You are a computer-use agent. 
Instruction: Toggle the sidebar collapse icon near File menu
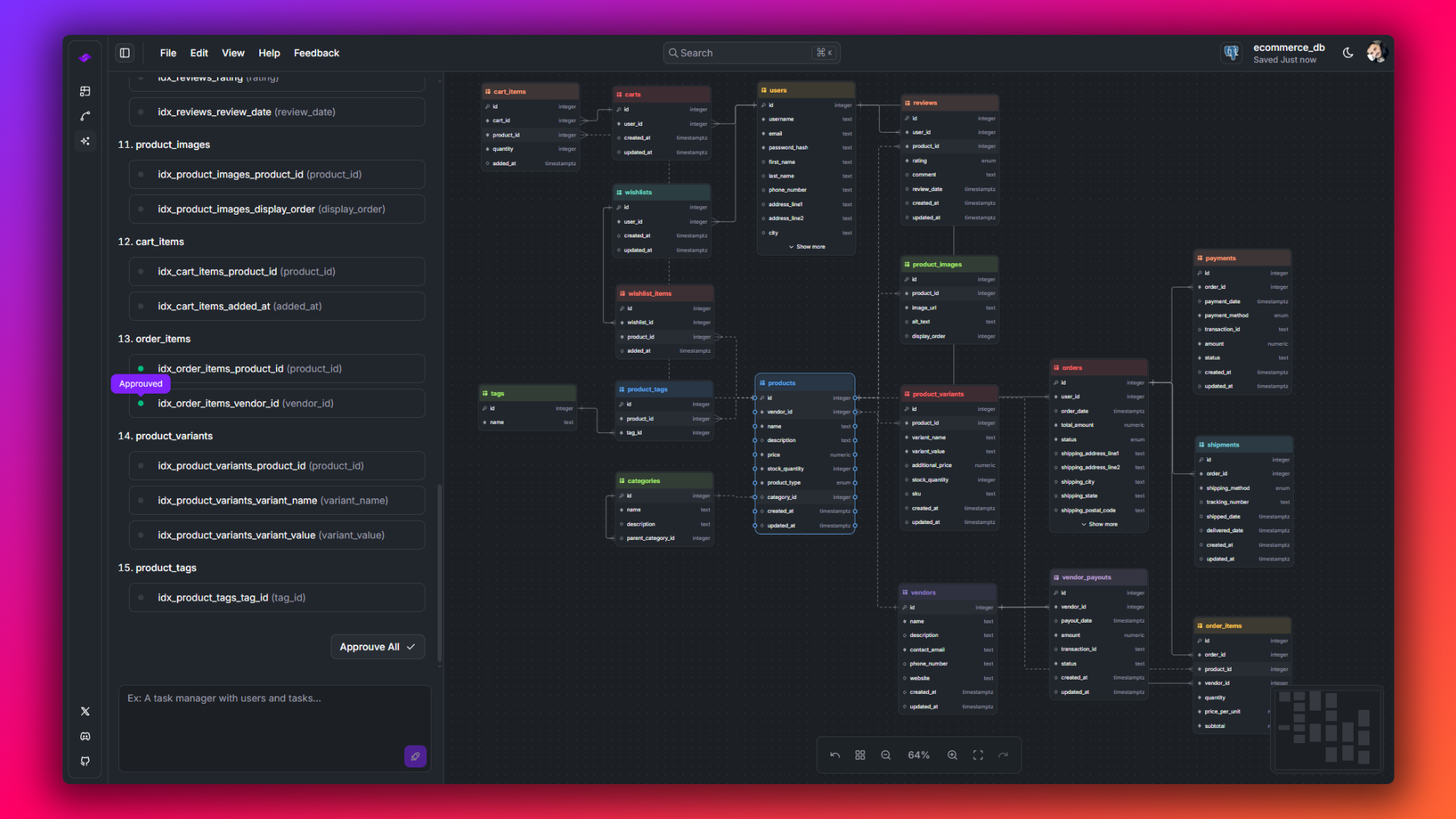coord(124,52)
